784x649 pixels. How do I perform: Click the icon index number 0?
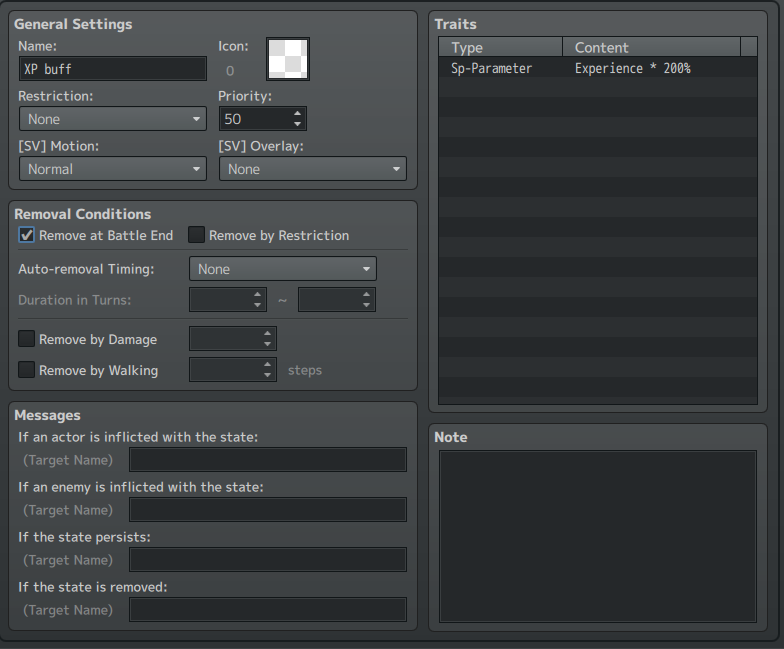[x=230, y=71]
